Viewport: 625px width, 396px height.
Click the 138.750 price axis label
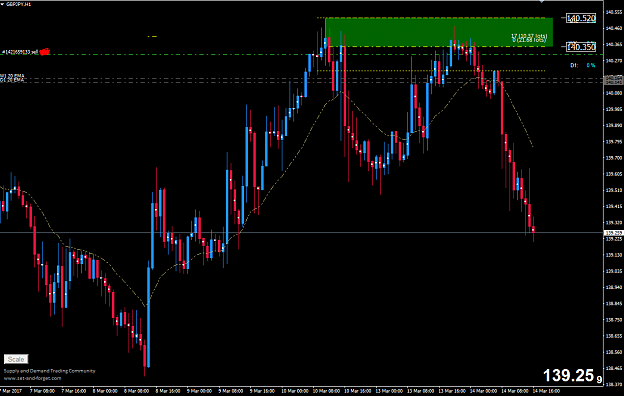point(614,320)
